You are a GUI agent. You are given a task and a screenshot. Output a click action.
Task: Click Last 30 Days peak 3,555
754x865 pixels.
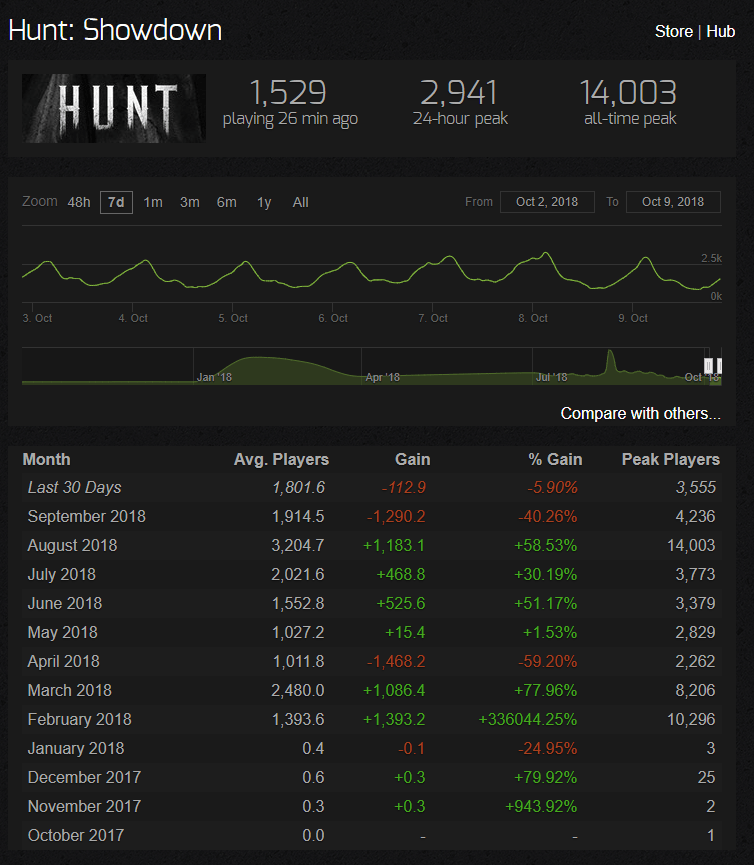click(x=696, y=488)
